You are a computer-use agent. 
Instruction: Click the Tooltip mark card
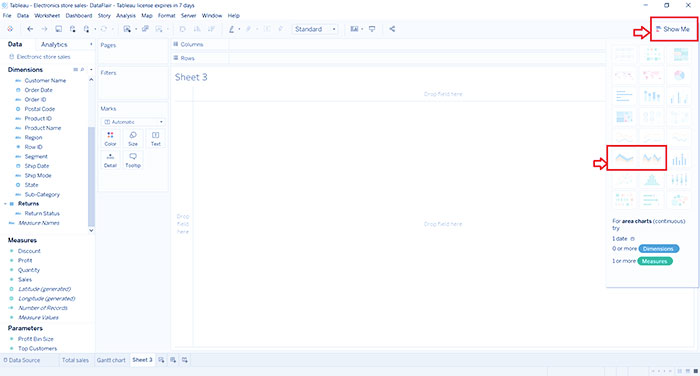(x=133, y=160)
